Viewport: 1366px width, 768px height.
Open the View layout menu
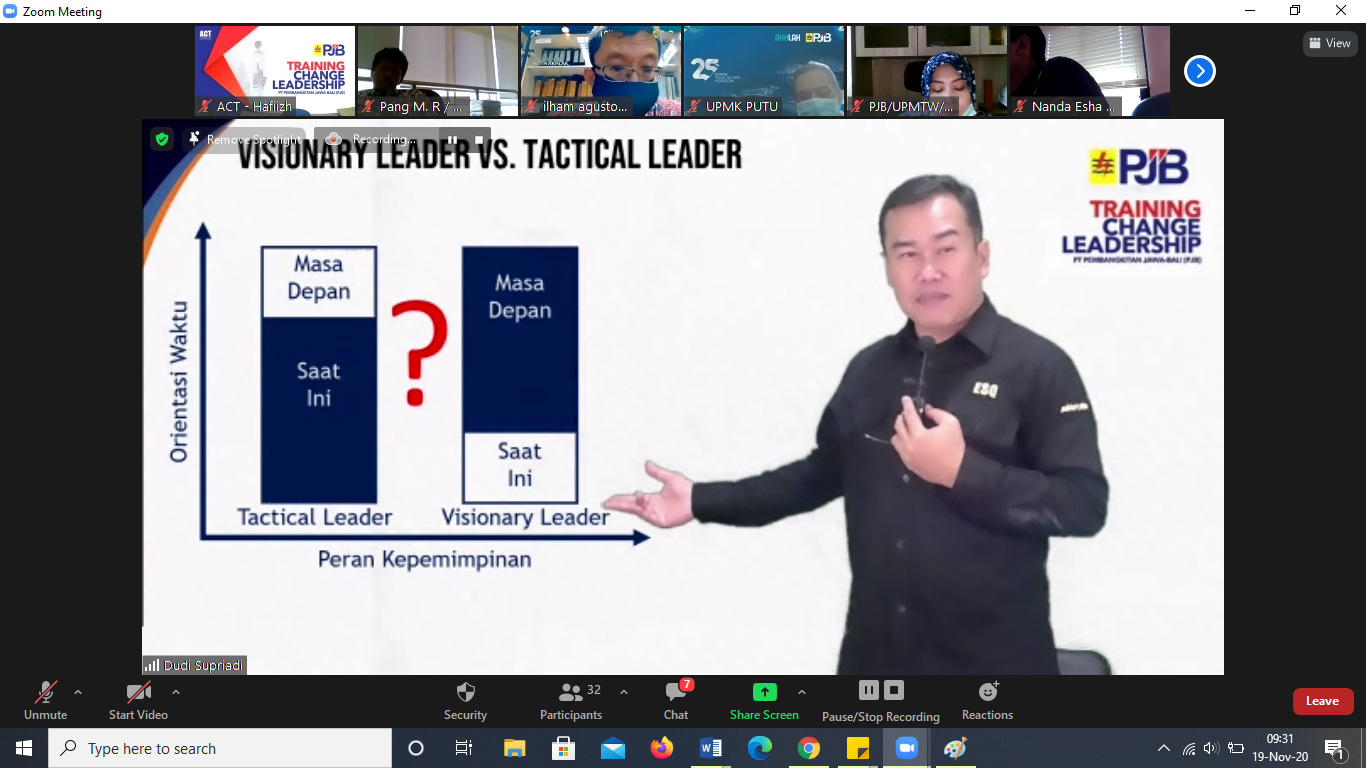(1329, 43)
